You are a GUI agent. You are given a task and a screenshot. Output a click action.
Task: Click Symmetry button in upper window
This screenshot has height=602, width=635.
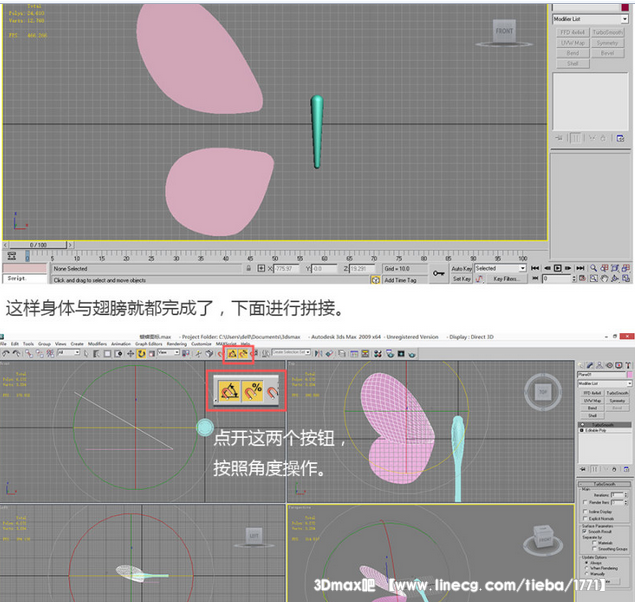pos(607,43)
